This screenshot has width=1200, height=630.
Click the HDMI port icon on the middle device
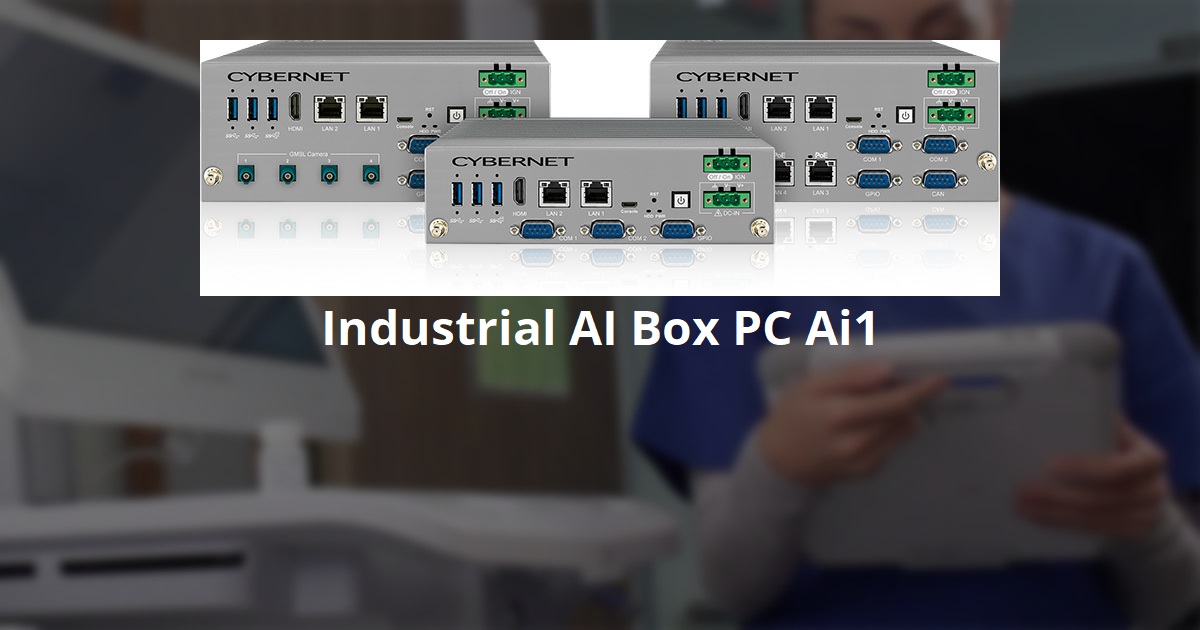click(x=520, y=193)
